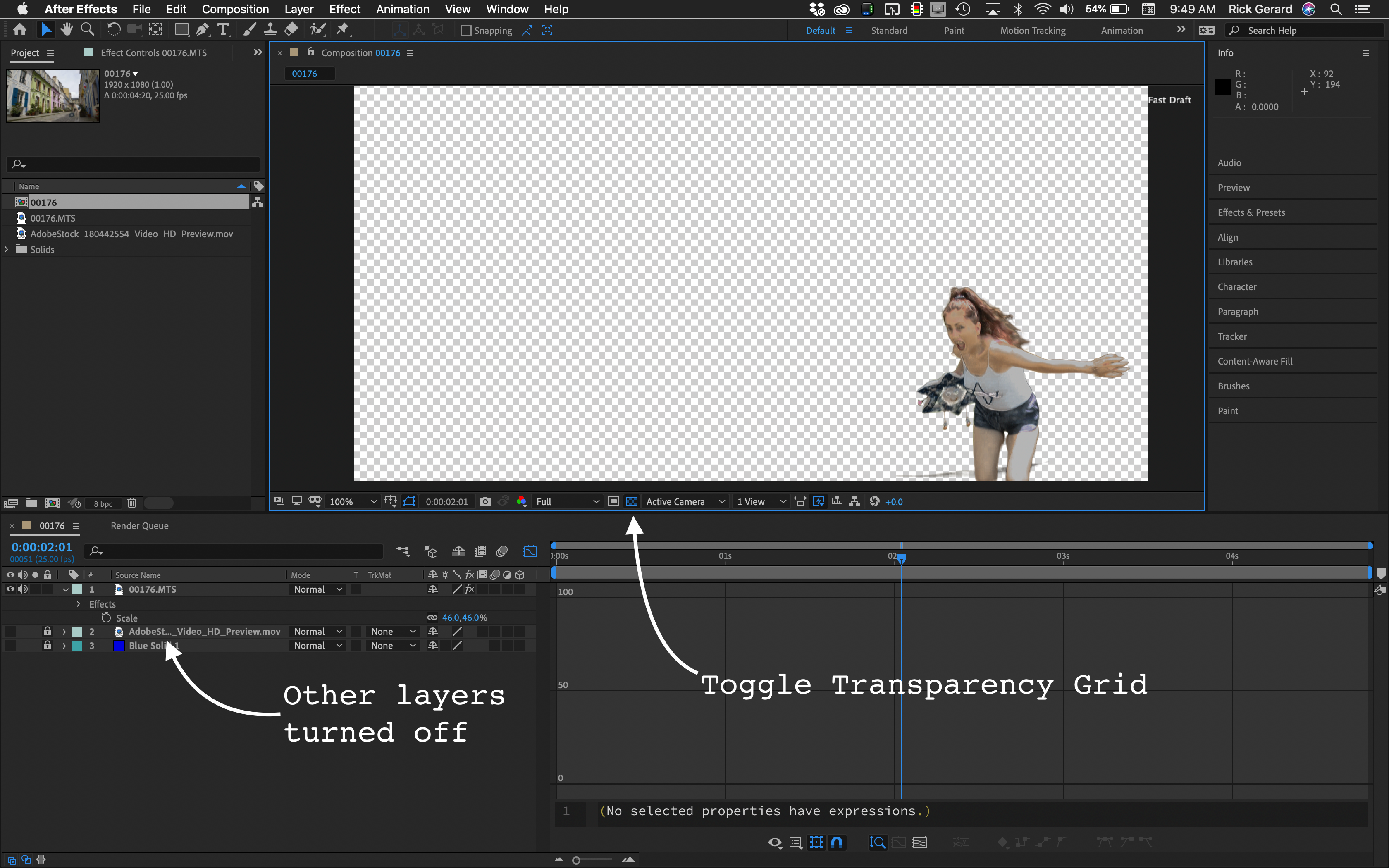Switch to the Motion Tracking workspace

pos(1032,30)
